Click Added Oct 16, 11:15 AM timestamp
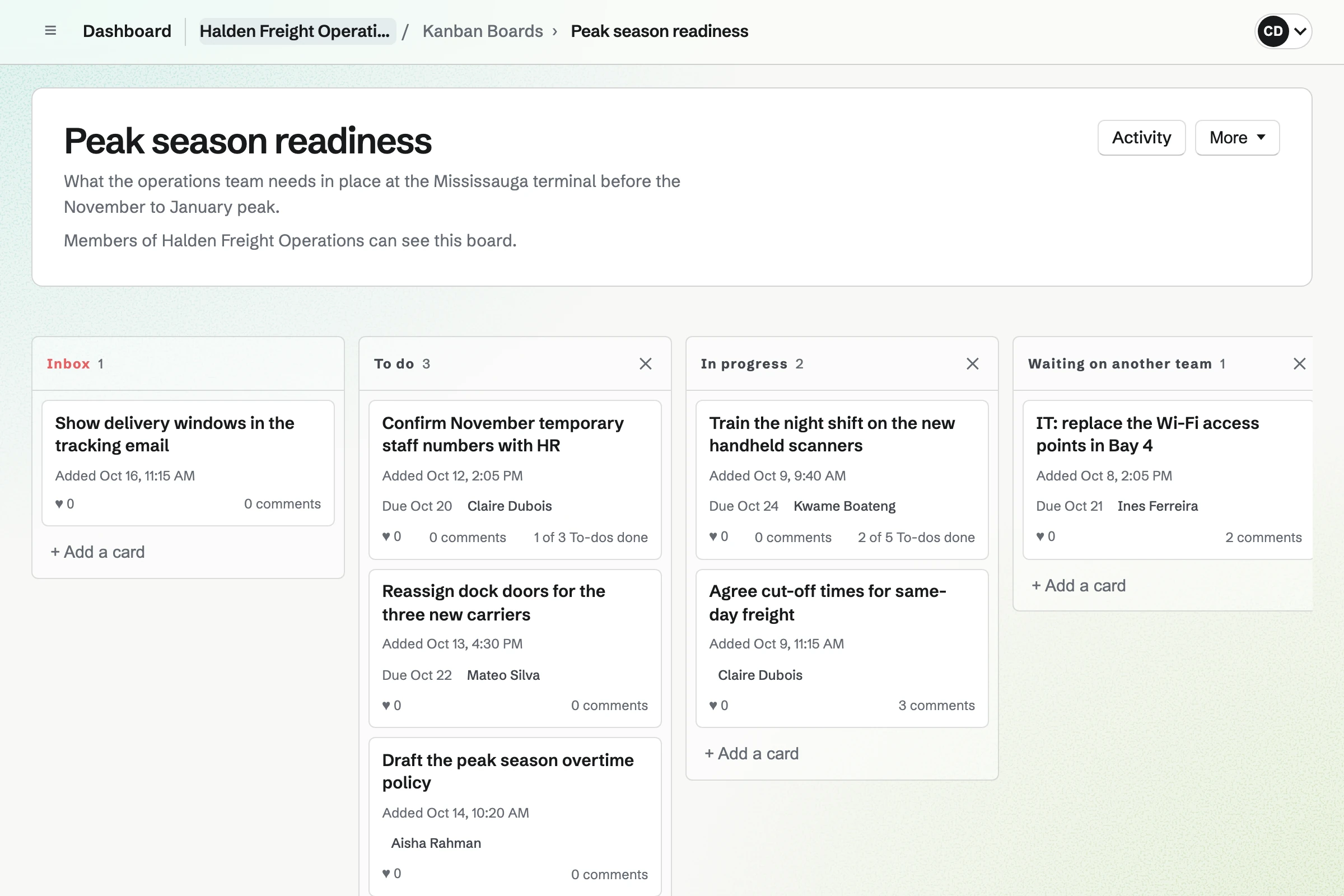This screenshot has height=896, width=1344. click(124, 476)
